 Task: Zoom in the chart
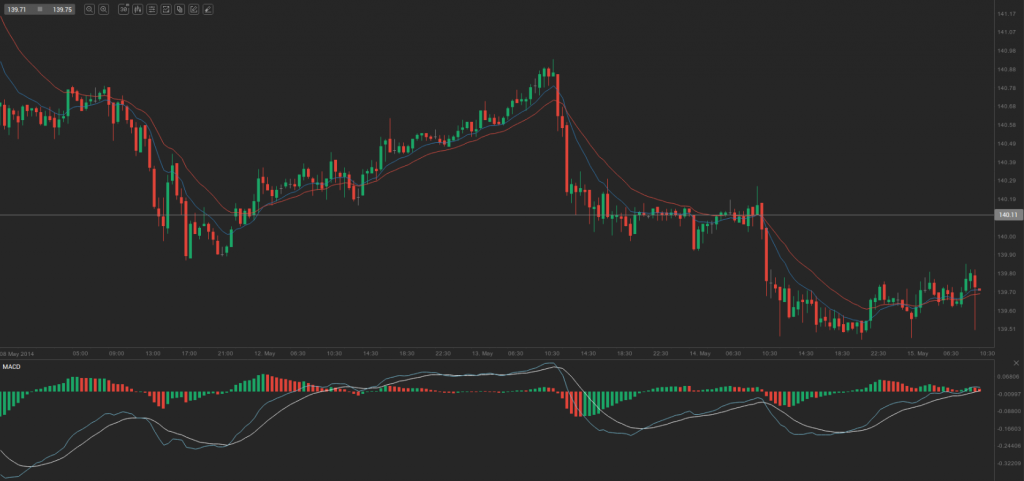103,10
